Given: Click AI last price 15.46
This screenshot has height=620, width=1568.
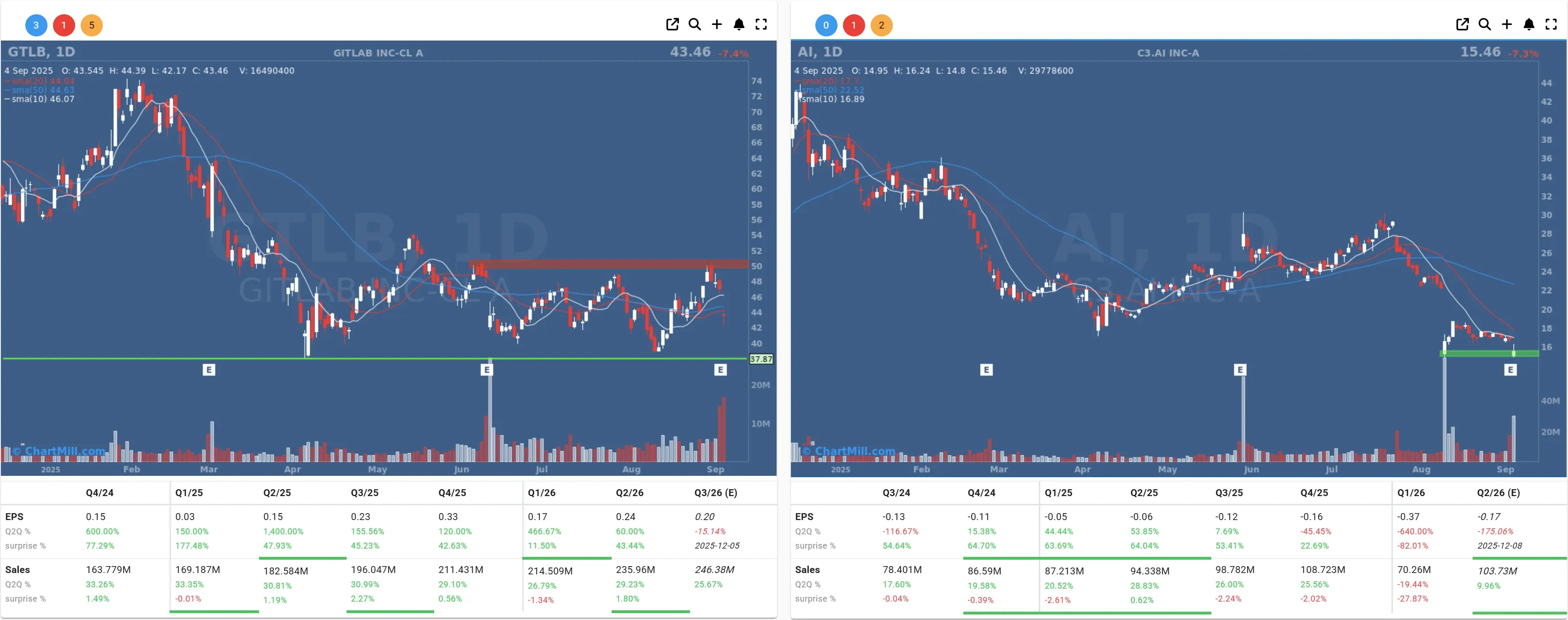Looking at the screenshot, I should pyautogui.click(x=1480, y=52).
